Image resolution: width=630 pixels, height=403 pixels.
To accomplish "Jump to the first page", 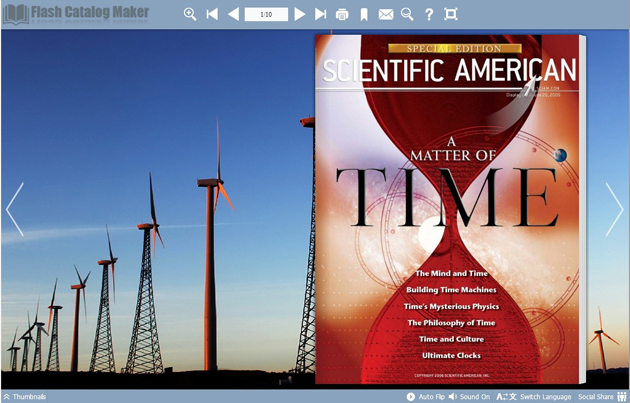I will (212, 14).
